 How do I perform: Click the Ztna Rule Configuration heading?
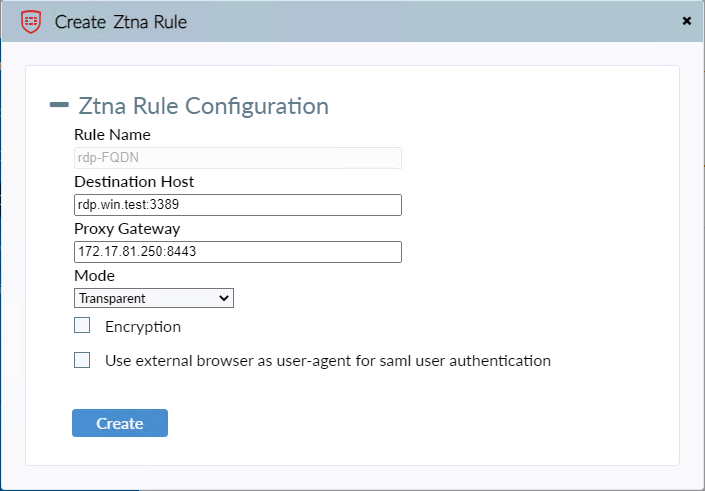[x=203, y=105]
